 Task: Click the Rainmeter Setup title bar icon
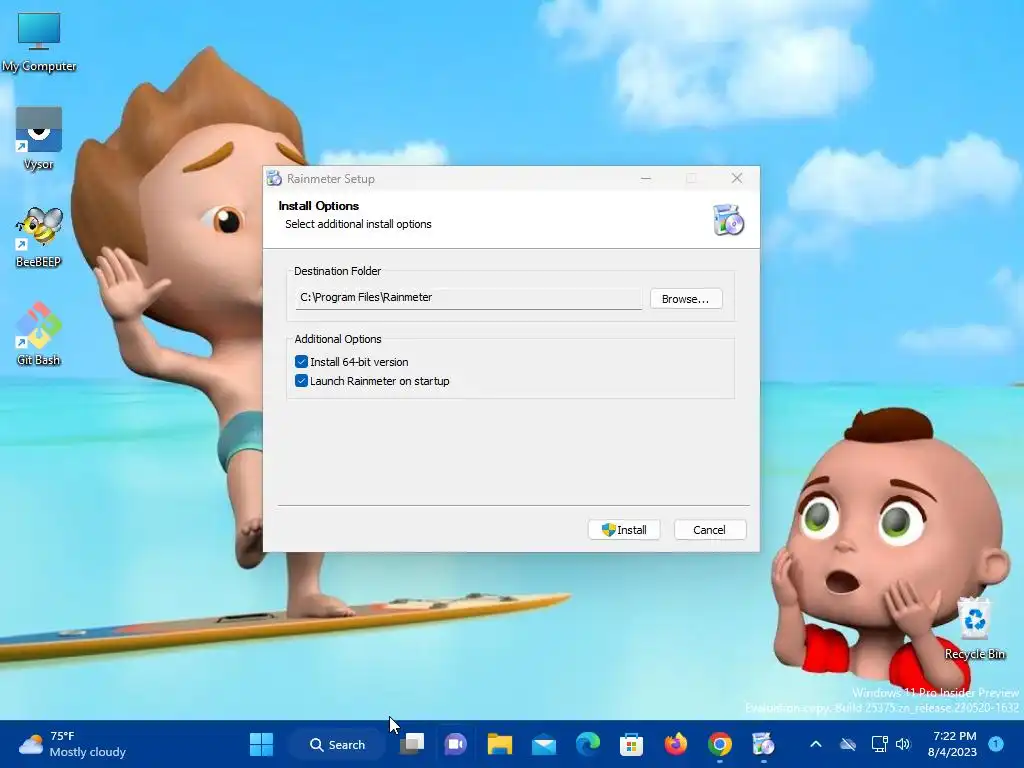click(274, 178)
